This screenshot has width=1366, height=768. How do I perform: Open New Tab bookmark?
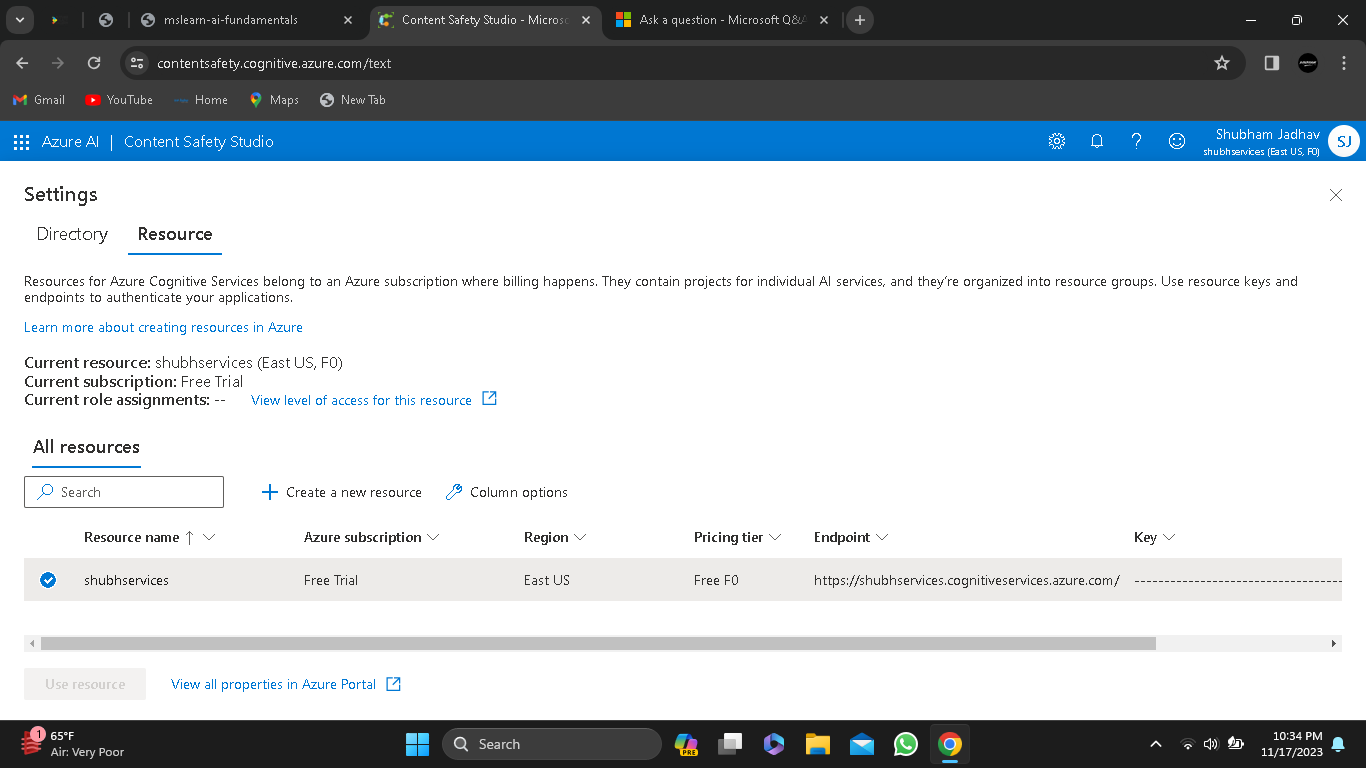point(352,100)
